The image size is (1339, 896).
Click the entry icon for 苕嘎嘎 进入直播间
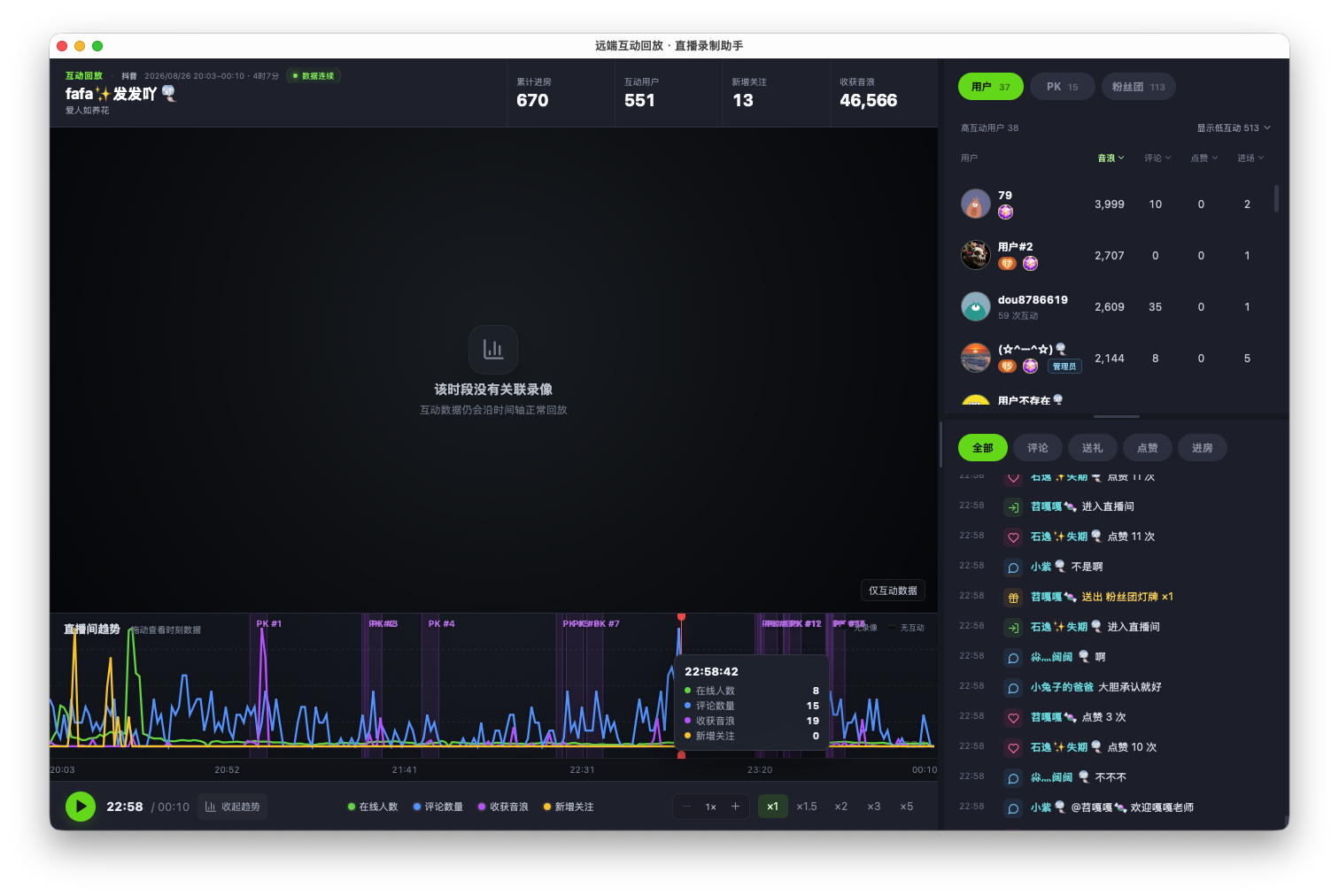pos(1013,507)
